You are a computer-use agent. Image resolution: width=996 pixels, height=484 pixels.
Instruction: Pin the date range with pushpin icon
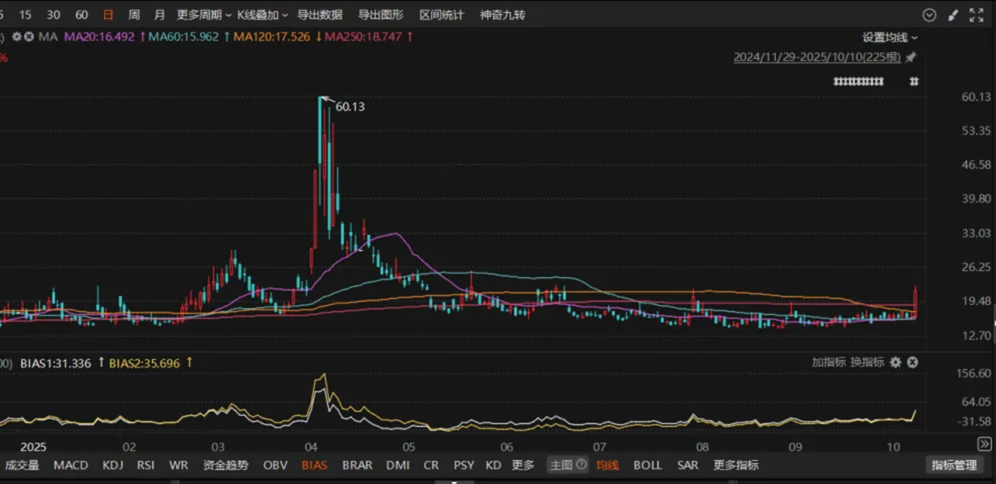pos(911,58)
